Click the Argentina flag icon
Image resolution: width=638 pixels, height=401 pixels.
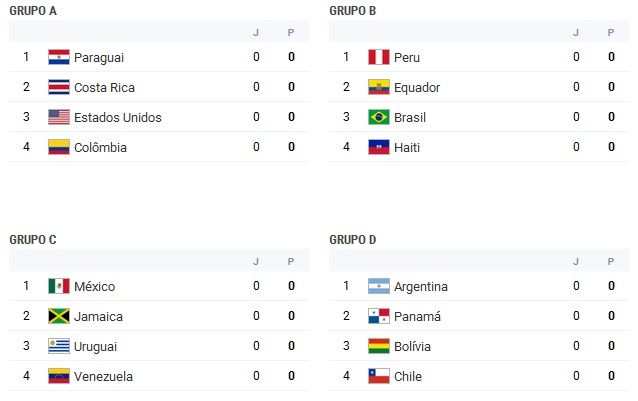tap(378, 286)
